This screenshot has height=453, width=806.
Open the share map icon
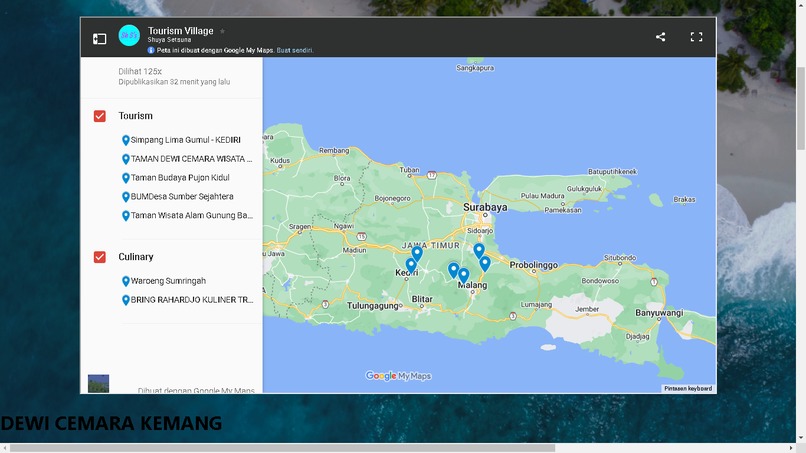click(x=661, y=37)
